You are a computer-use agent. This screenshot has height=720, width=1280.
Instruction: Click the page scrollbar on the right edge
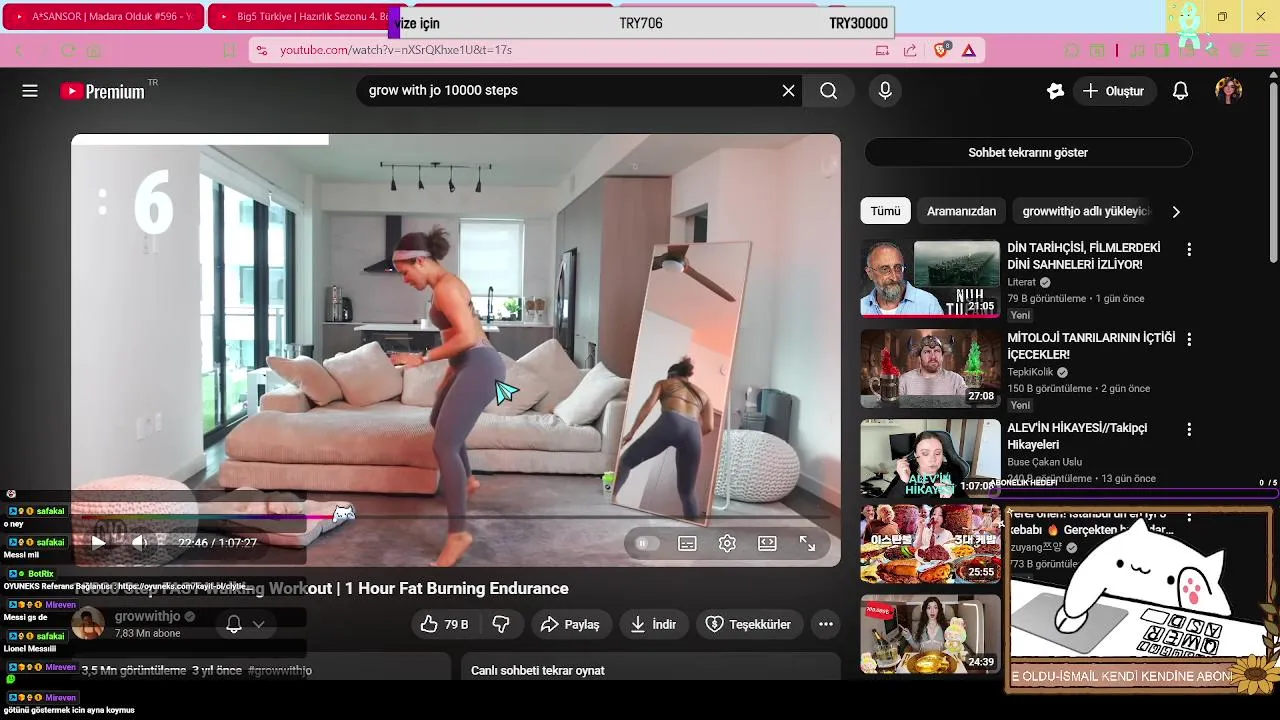click(1273, 170)
